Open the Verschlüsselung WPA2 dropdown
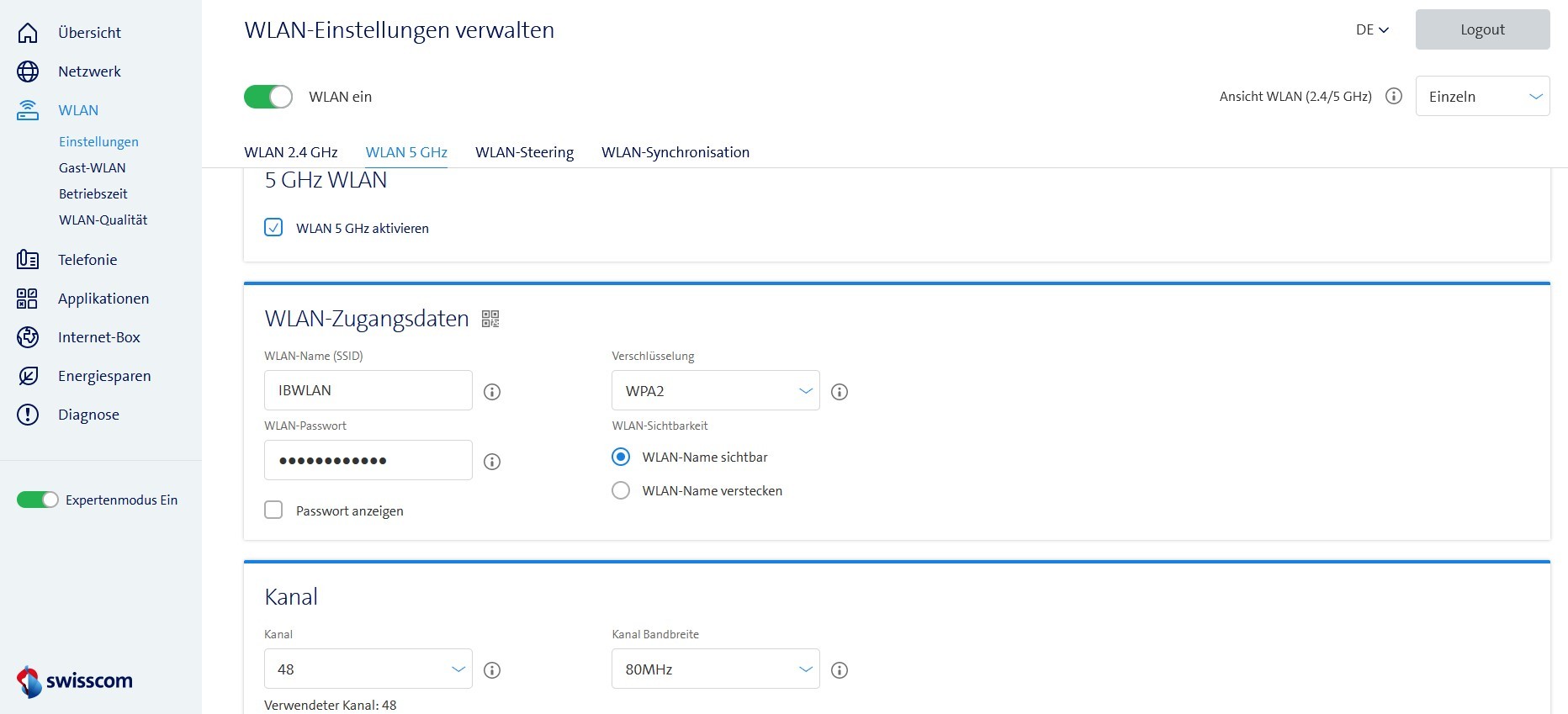The image size is (1568, 714). 715,391
